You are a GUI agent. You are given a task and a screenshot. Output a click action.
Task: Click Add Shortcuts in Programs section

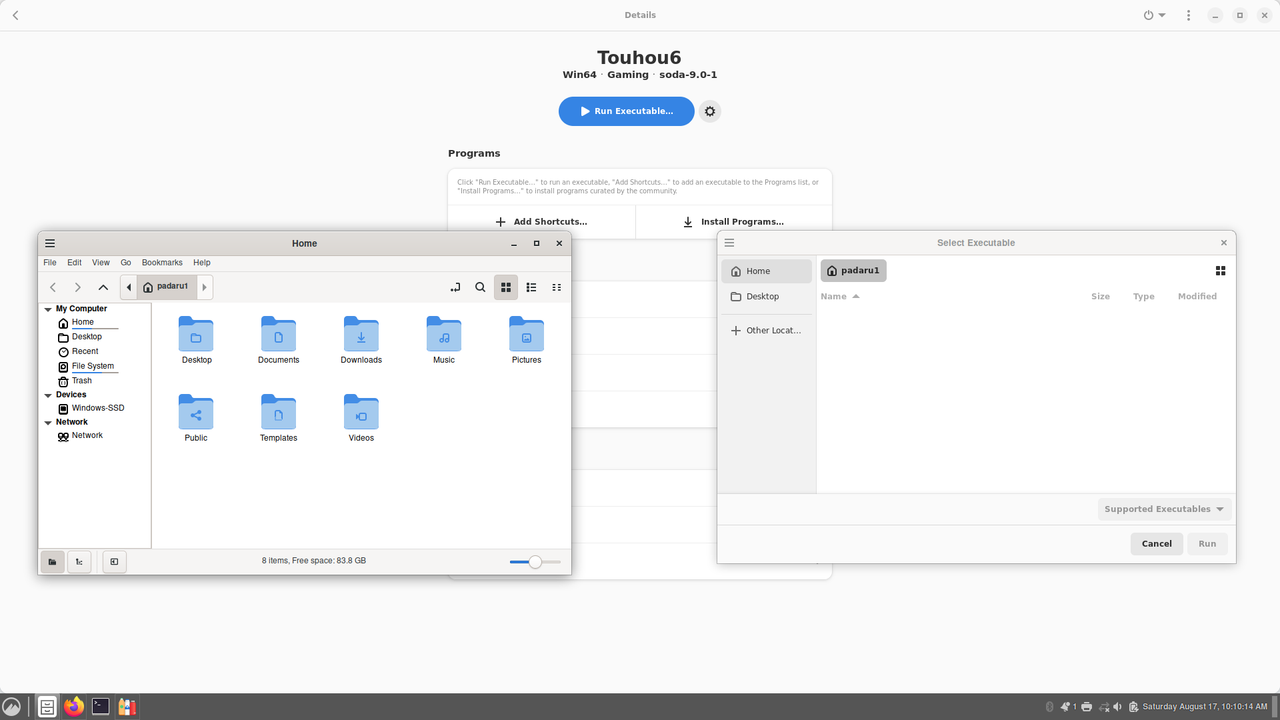pos(541,222)
